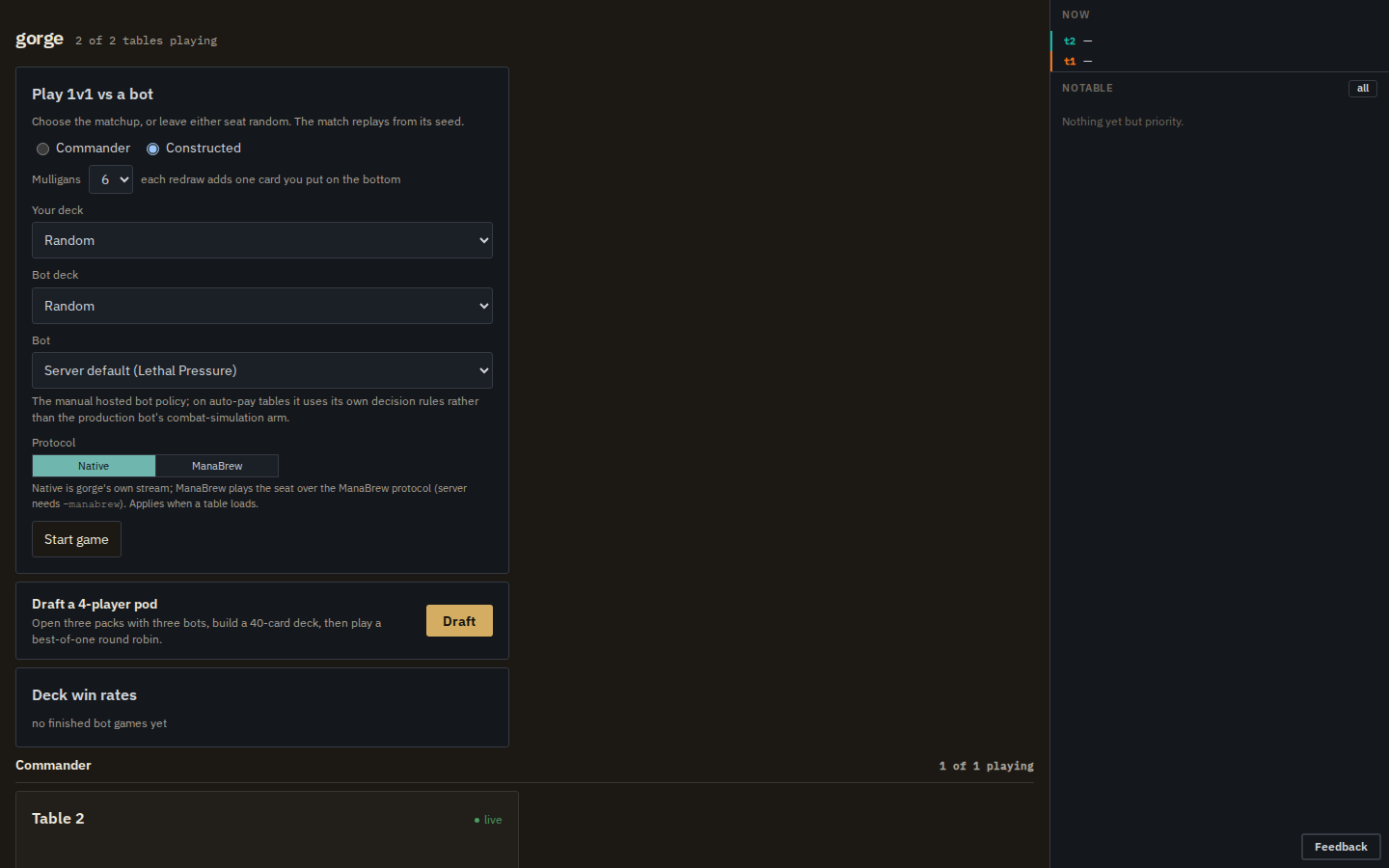Viewport: 1389px width, 868px height.
Task: Click the live status indicator on Table 2
Action: 488,820
